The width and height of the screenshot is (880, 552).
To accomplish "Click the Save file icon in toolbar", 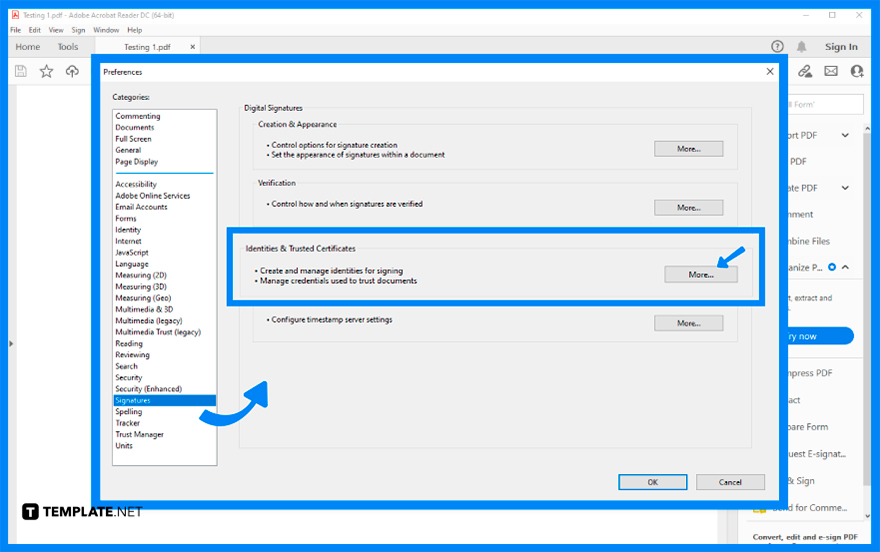I will tap(21, 71).
